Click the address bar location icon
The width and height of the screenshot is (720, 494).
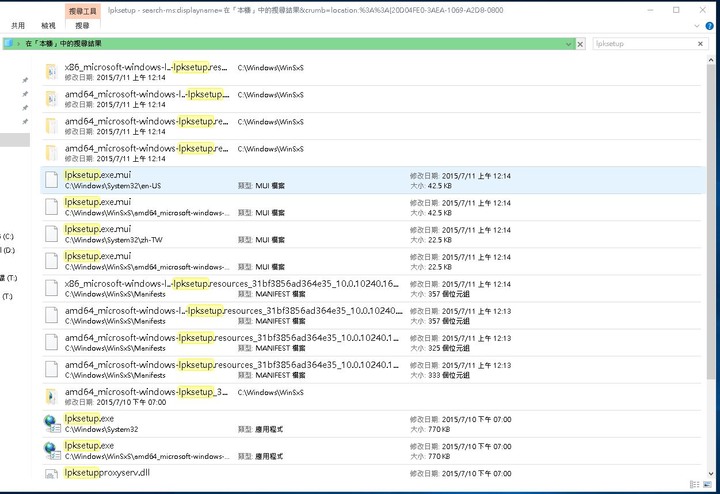[x=8, y=44]
